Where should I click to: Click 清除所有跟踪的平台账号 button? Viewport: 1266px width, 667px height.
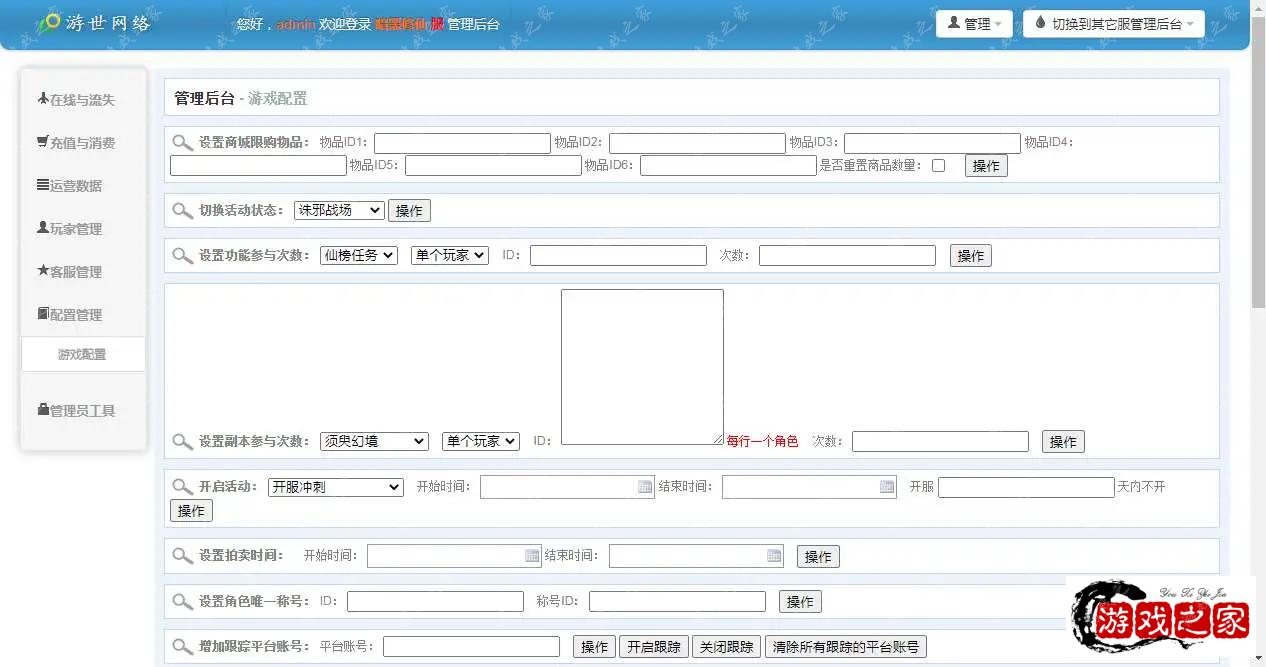[845, 647]
